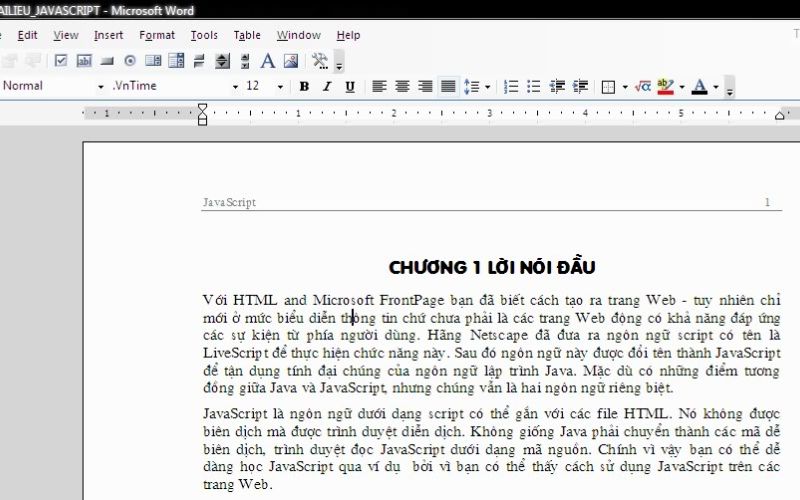Open the View menu
This screenshot has height=500, width=800.
point(66,35)
